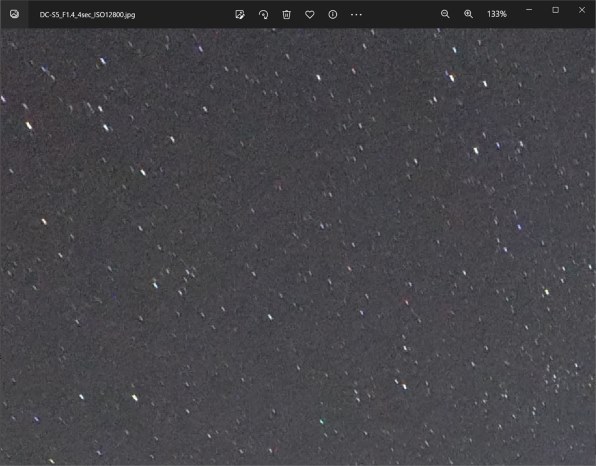This screenshot has height=466, width=596.
Task: Minimize the Photos window
Action: [x=529, y=10]
